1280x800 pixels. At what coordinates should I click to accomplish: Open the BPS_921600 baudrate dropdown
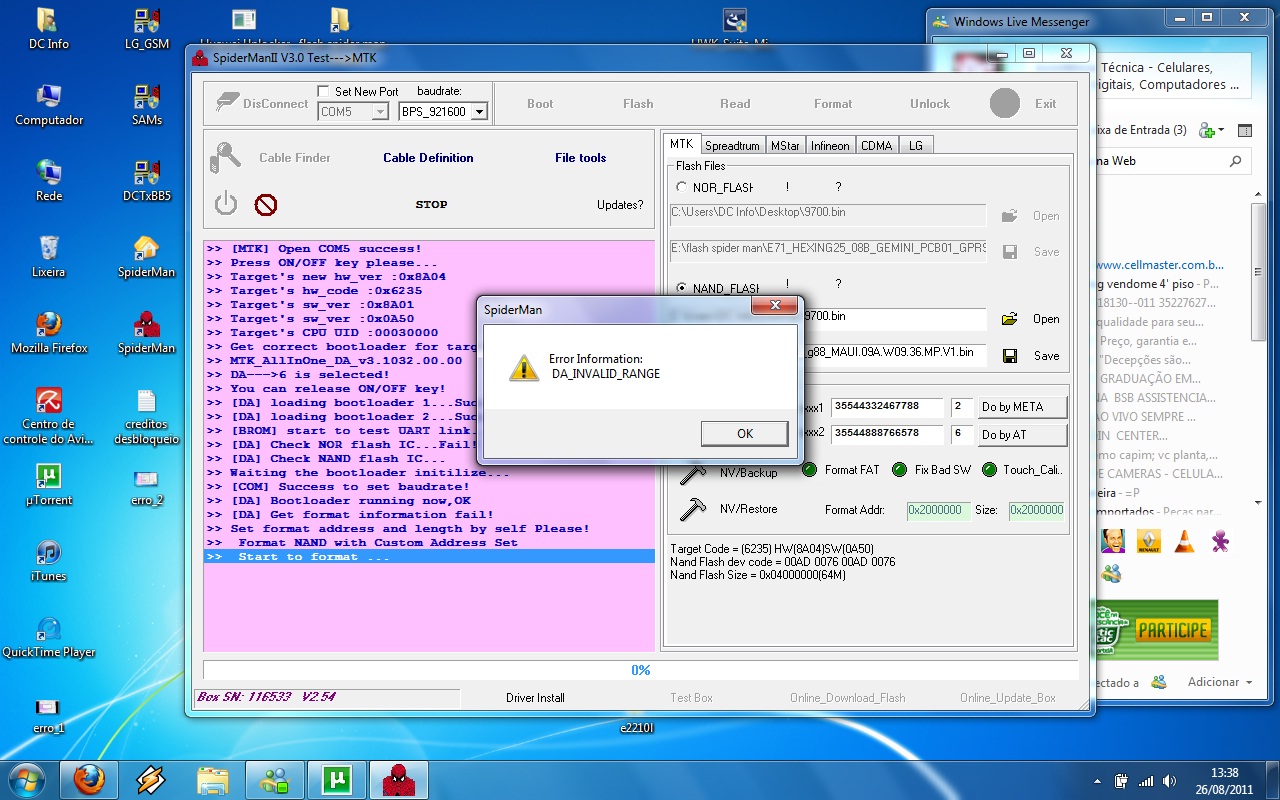coord(479,112)
